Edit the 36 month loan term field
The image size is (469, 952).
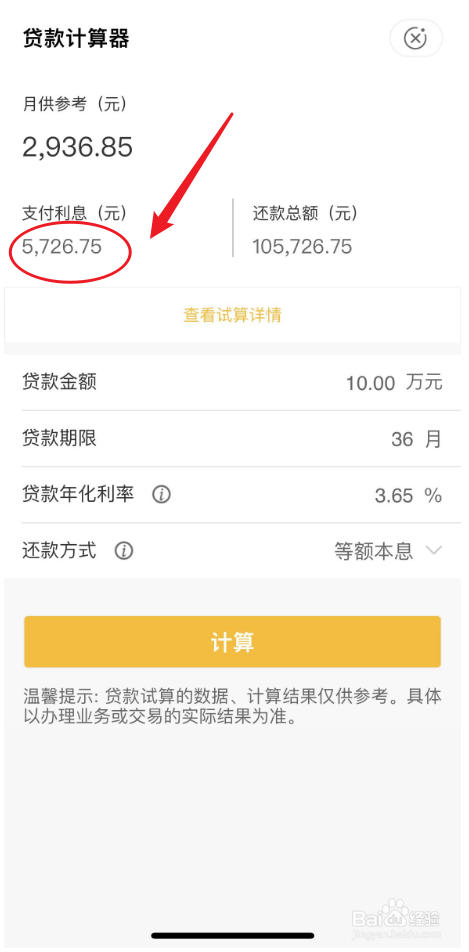click(402, 439)
